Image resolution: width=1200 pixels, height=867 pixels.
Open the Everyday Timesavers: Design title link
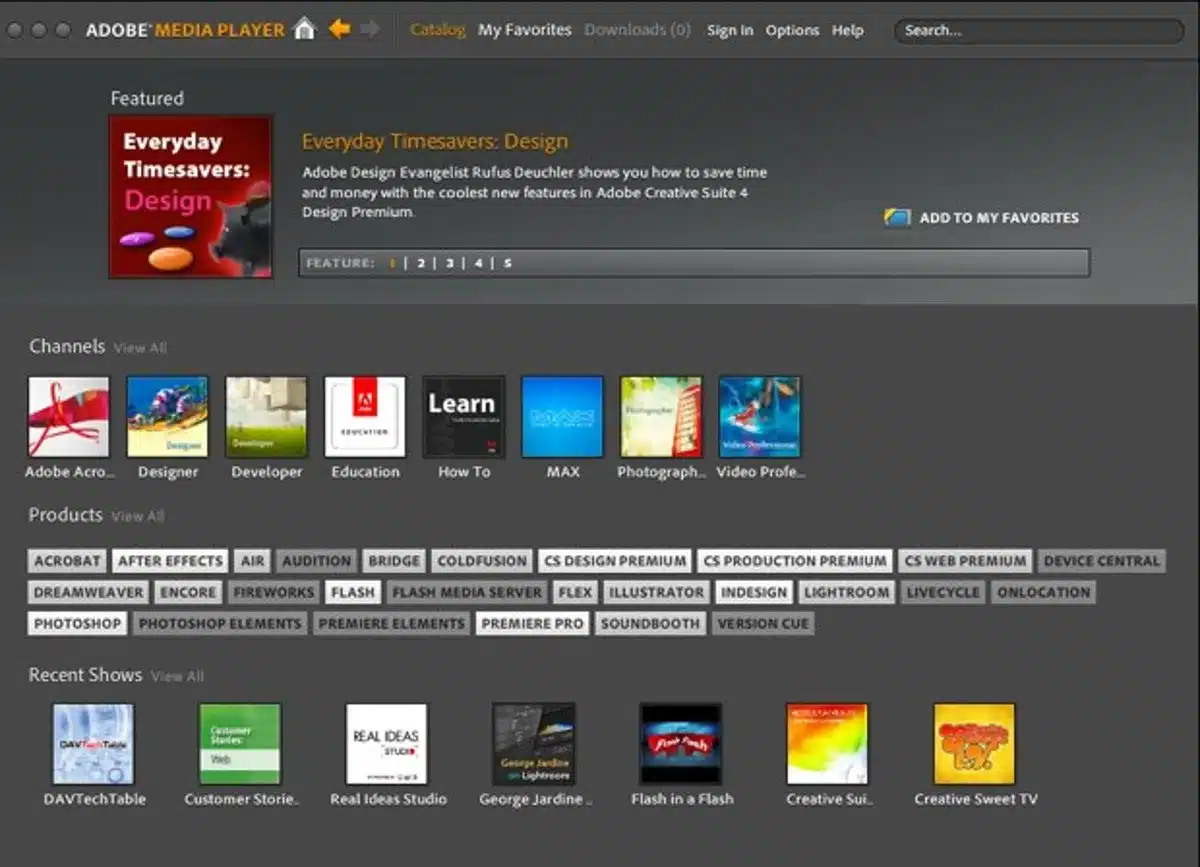(x=435, y=141)
